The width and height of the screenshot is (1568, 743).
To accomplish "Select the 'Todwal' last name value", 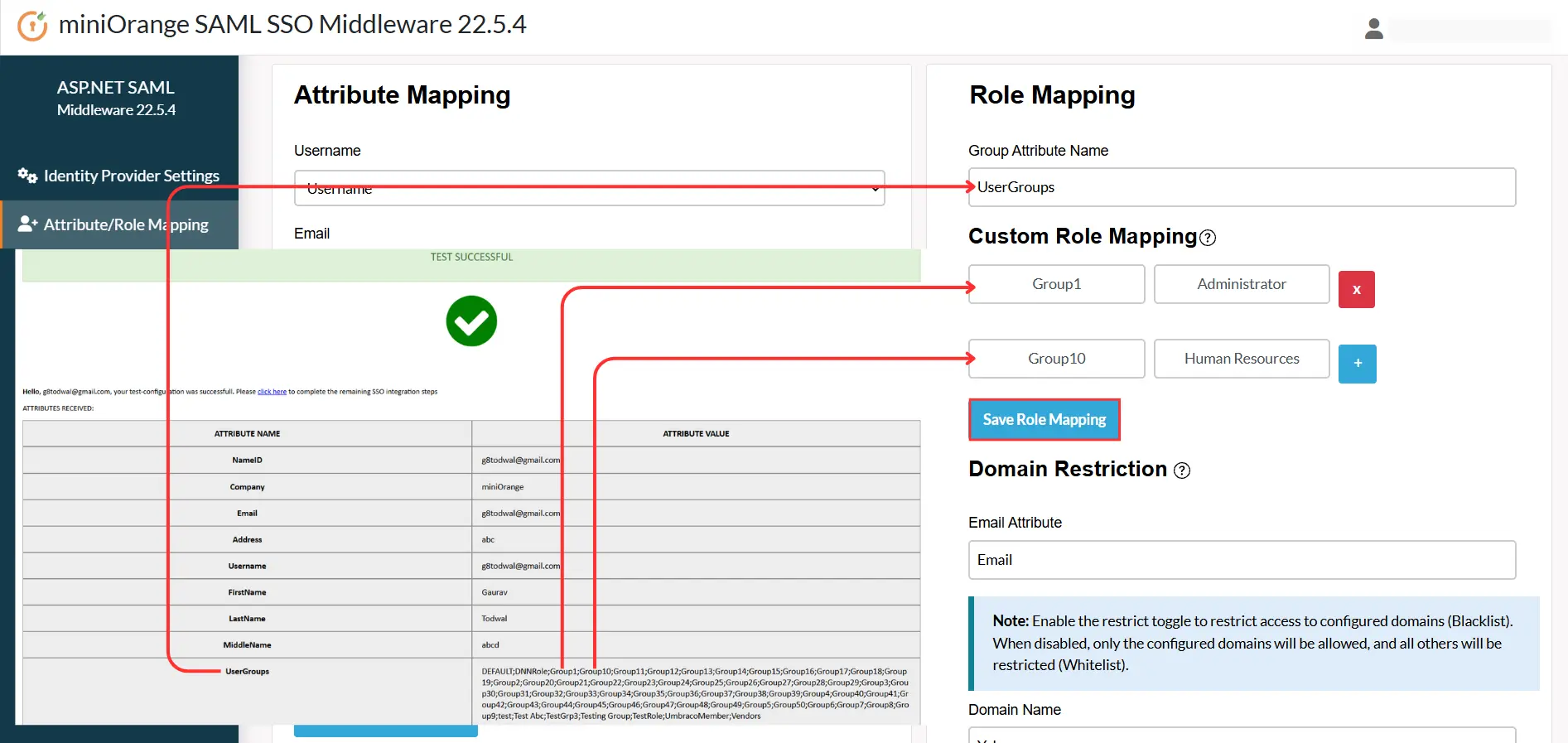I will point(495,619).
